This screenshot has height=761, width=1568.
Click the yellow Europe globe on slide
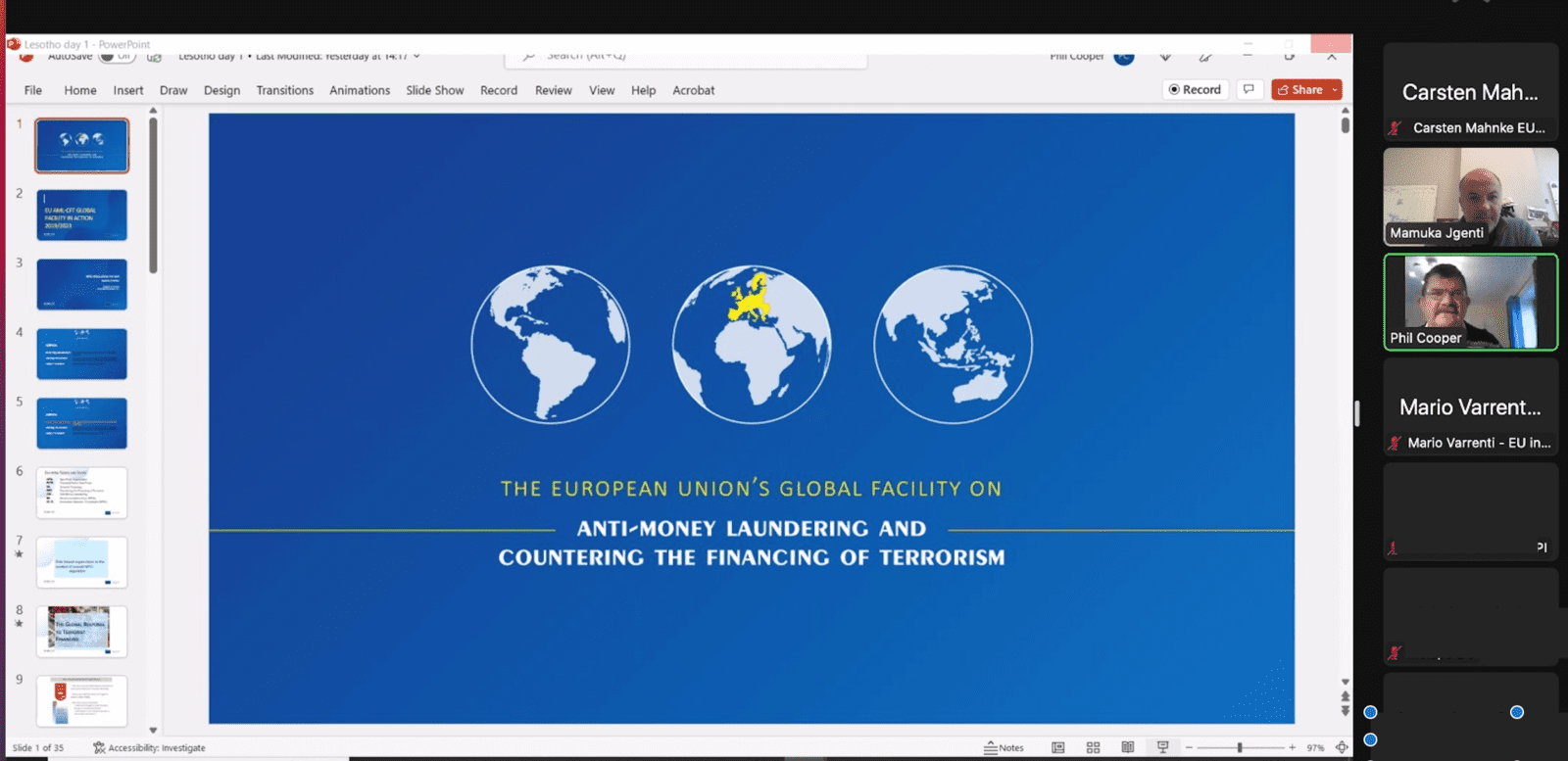point(752,345)
